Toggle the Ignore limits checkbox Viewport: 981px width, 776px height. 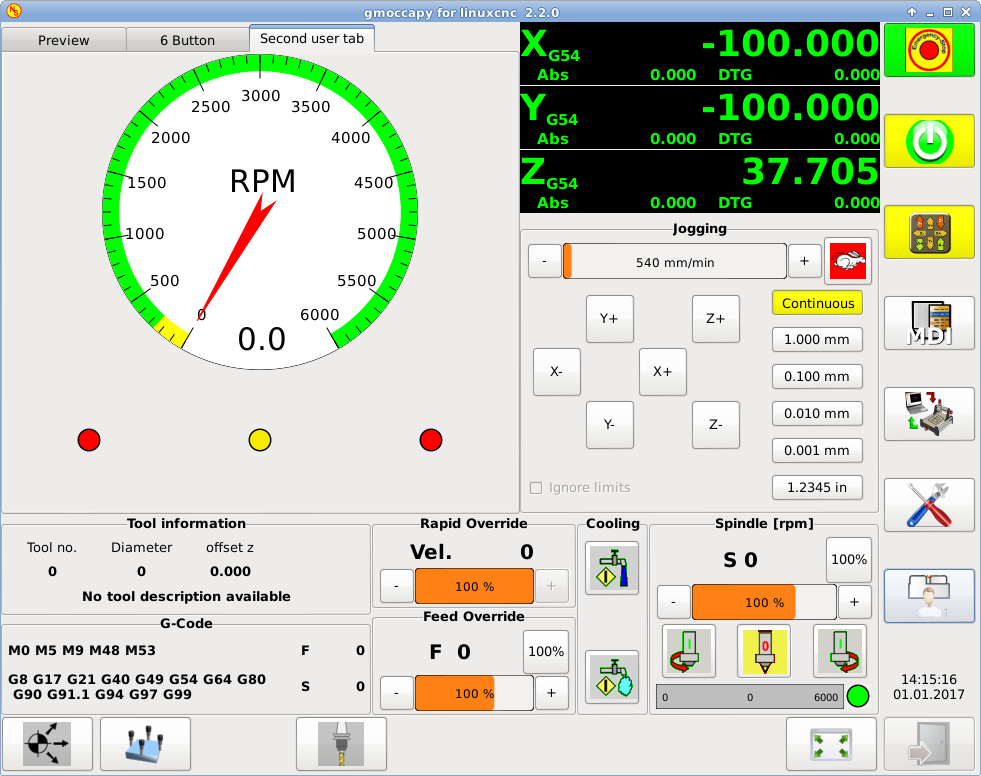pos(536,488)
